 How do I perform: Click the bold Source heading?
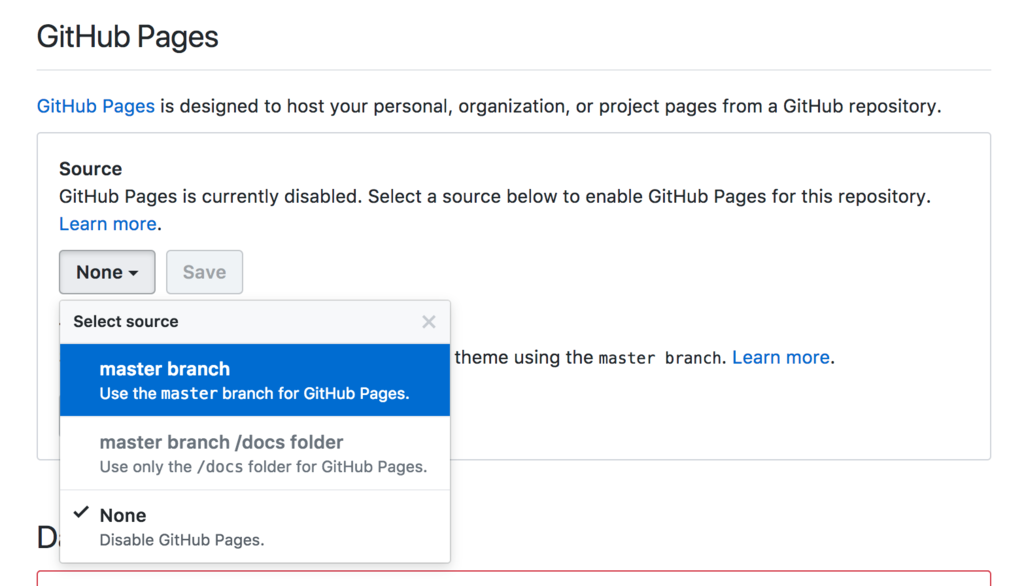(x=90, y=169)
